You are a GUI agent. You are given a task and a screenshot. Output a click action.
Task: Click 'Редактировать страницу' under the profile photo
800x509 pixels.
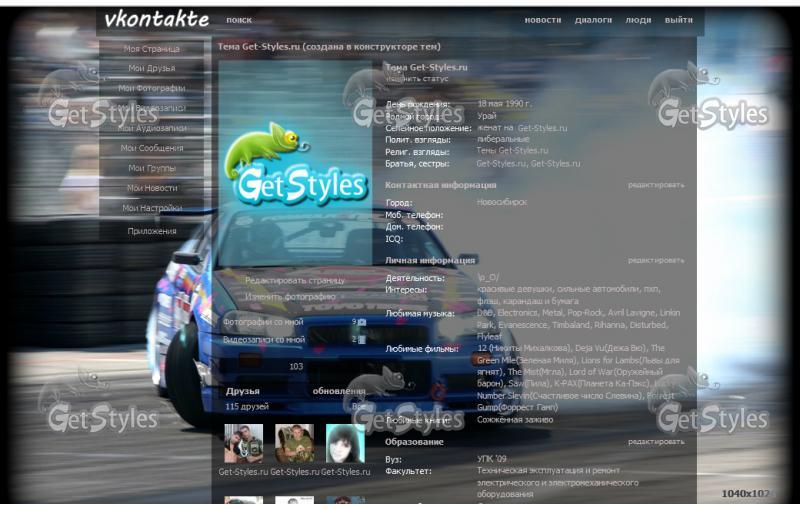[294, 281]
